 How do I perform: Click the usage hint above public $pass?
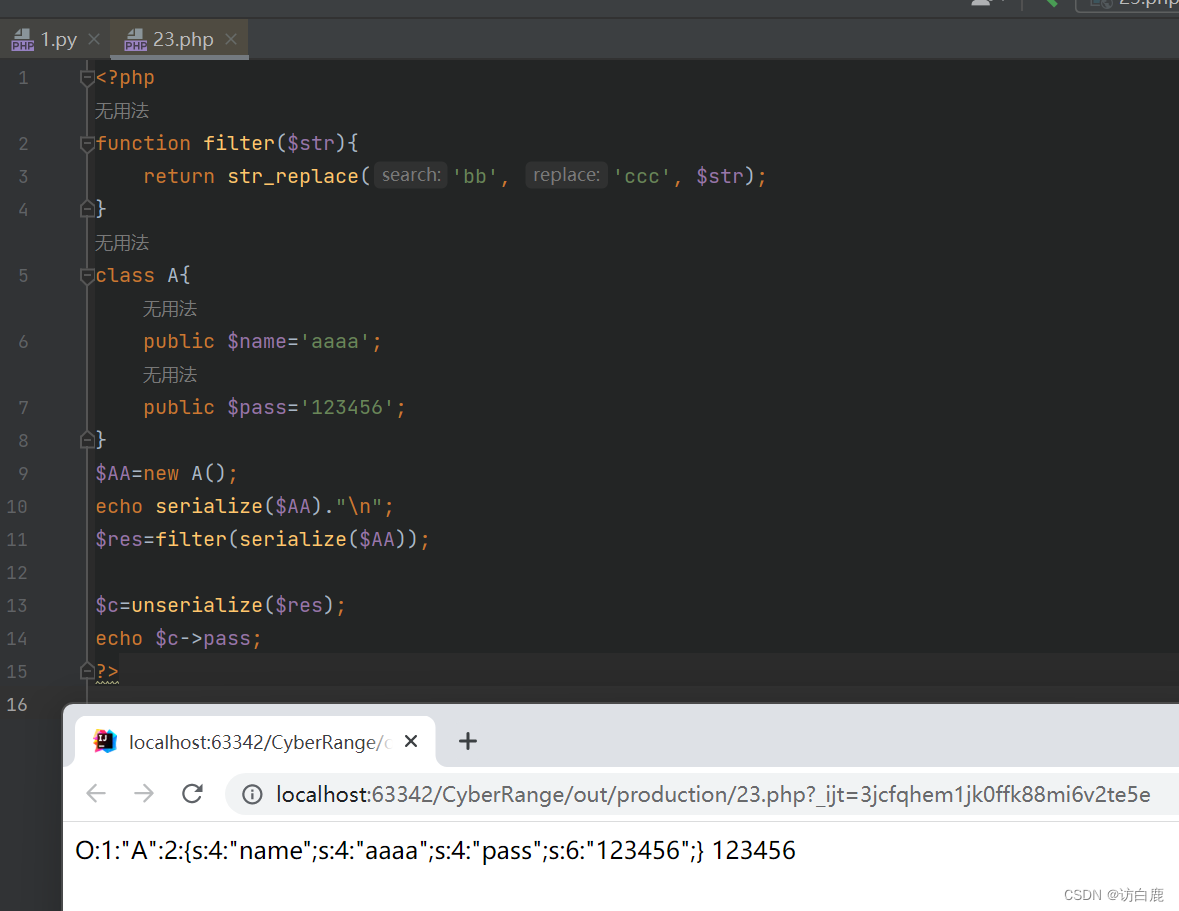[170, 375]
